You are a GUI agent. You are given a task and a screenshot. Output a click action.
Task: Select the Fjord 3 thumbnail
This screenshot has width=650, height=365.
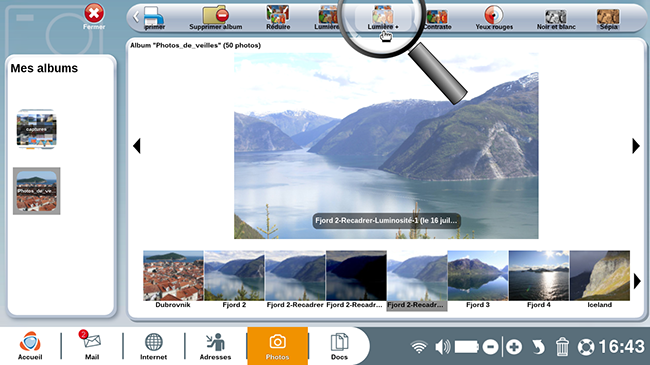478,275
